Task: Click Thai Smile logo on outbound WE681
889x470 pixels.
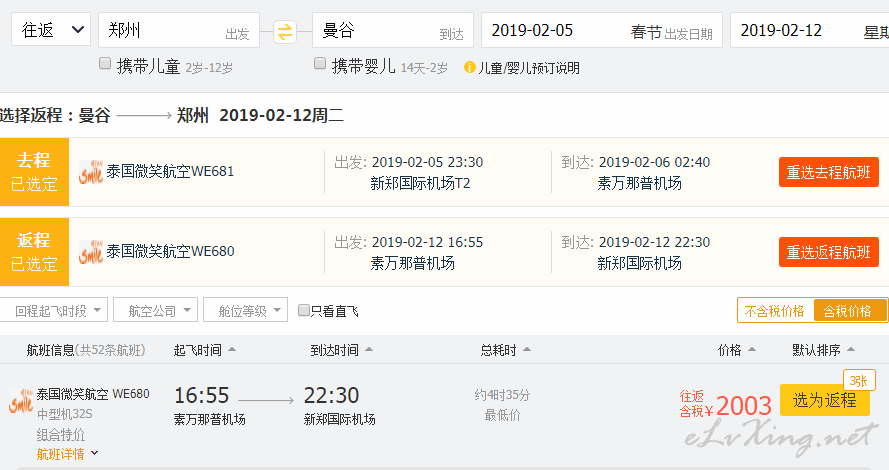Action: pos(91,172)
